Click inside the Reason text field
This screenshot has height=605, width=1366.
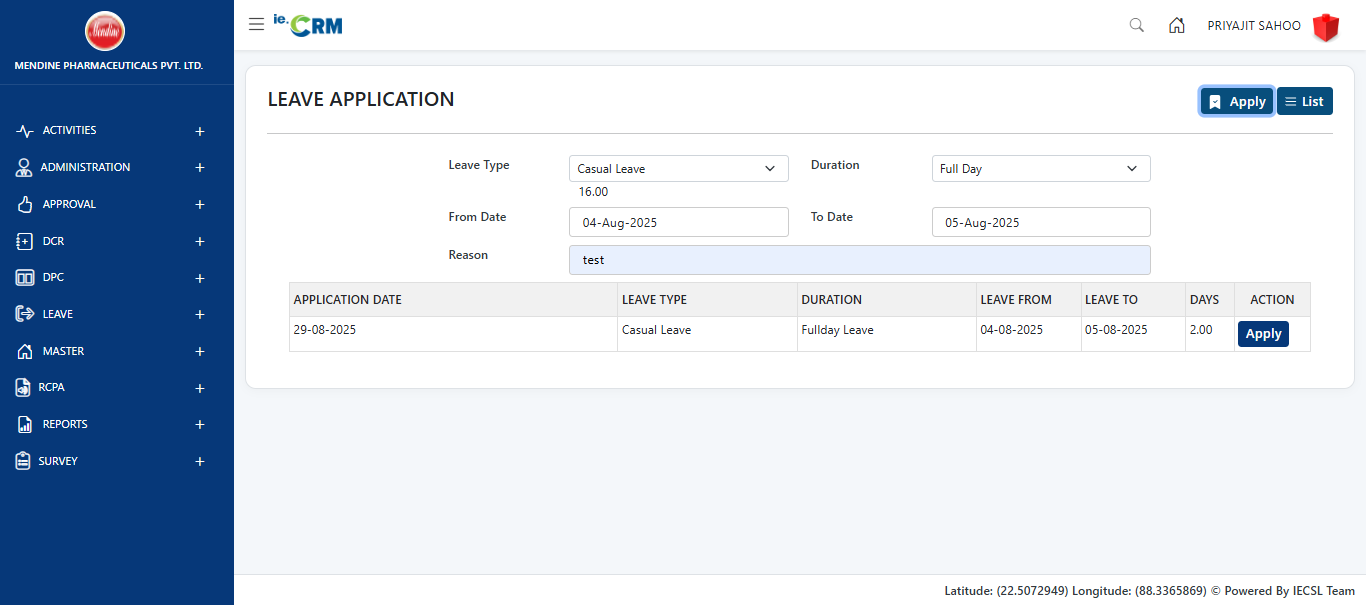860,259
